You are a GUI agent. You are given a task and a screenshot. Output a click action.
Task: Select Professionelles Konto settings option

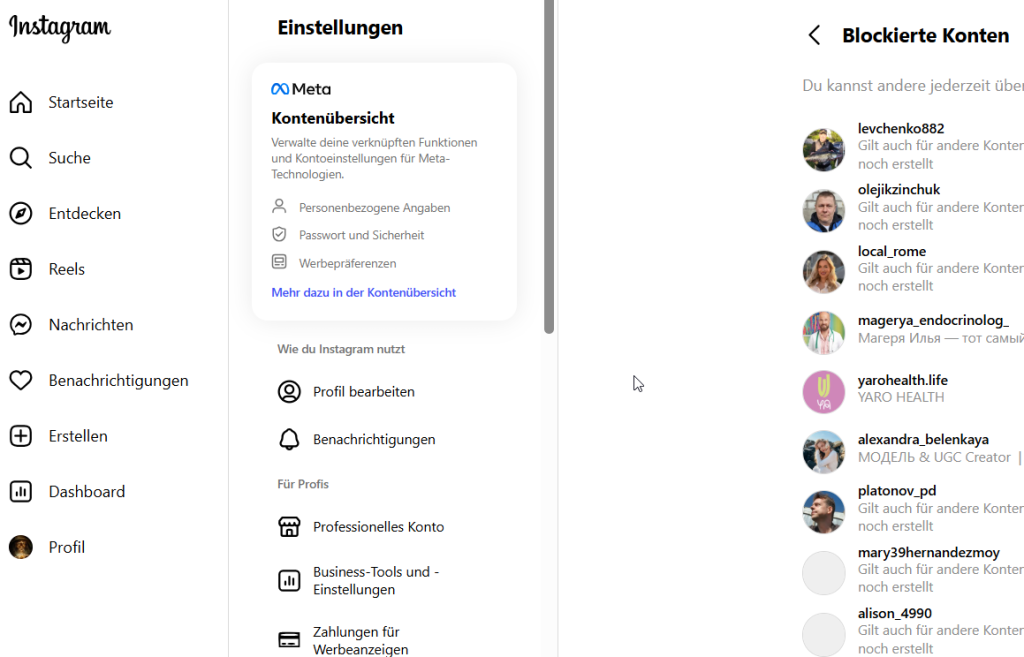(x=378, y=527)
